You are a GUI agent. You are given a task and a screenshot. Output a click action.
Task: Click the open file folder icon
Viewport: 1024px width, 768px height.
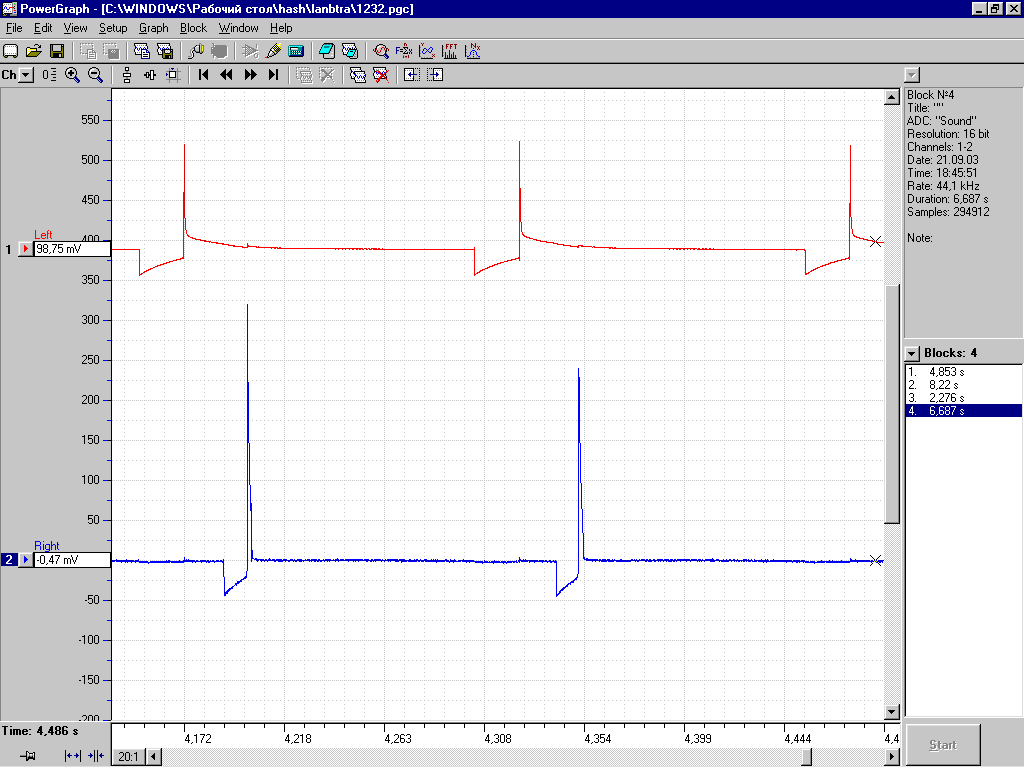34,51
